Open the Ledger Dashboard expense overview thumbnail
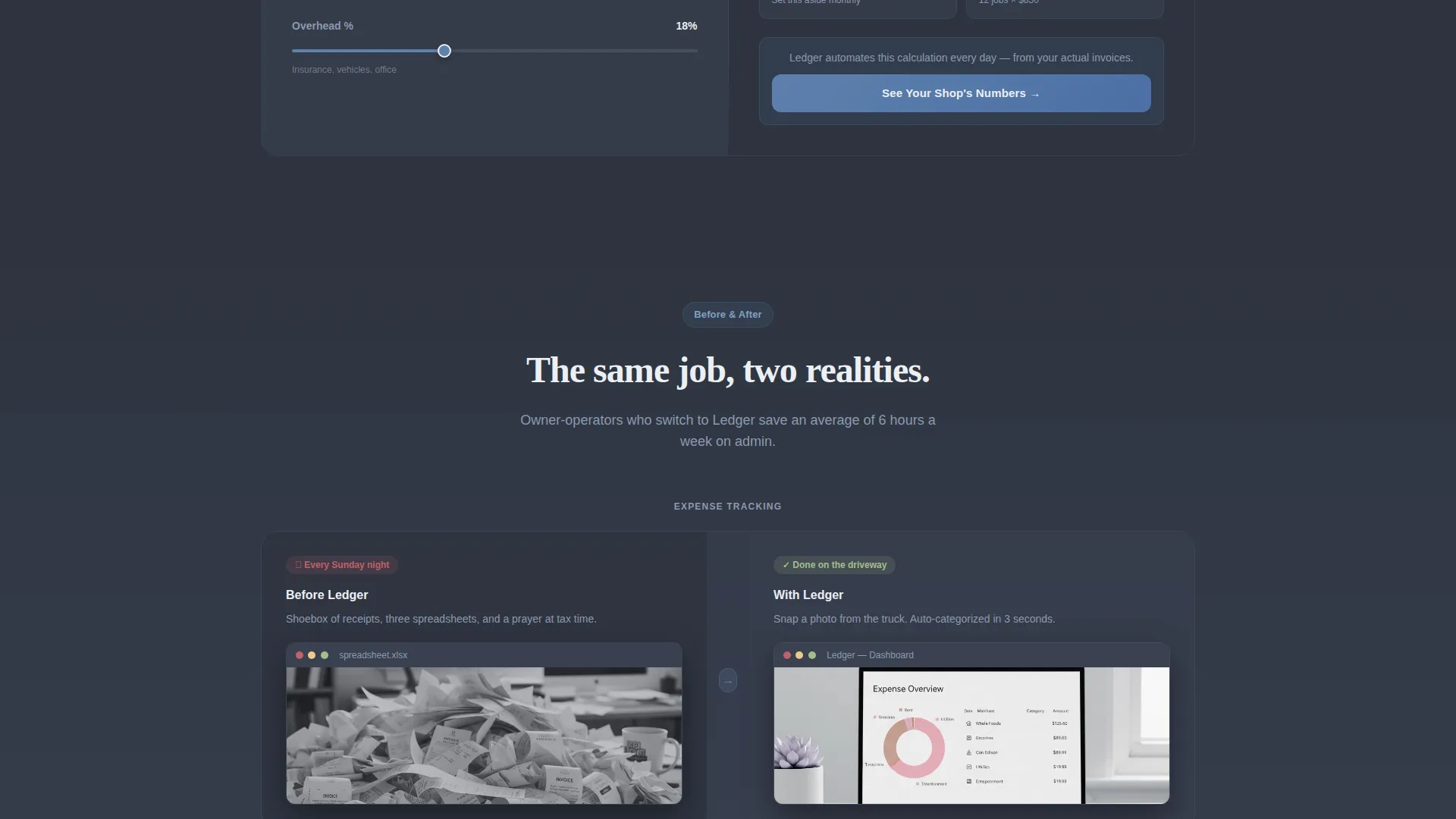Image resolution: width=1456 pixels, height=819 pixels. point(971,735)
